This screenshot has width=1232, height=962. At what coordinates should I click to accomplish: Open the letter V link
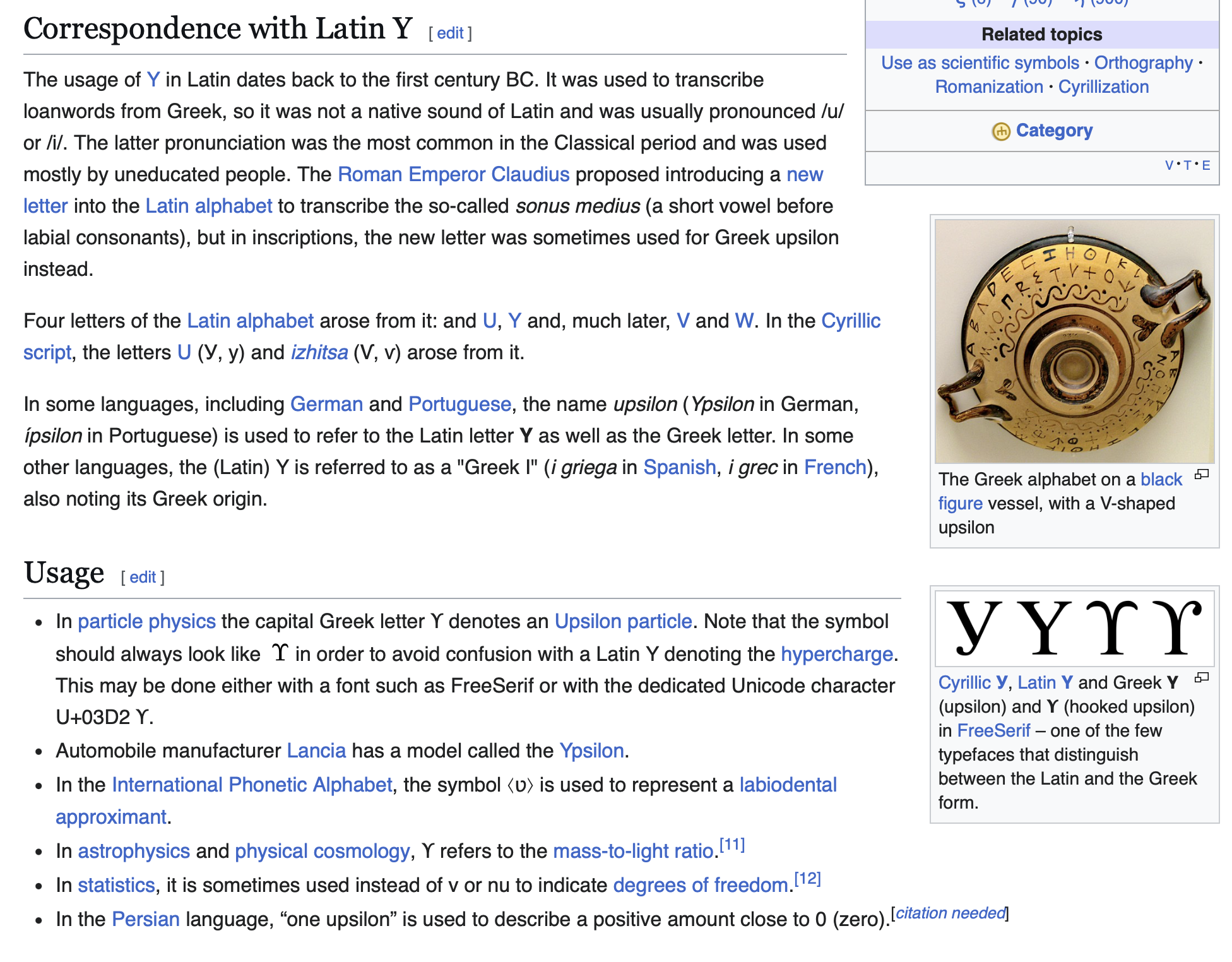click(682, 321)
